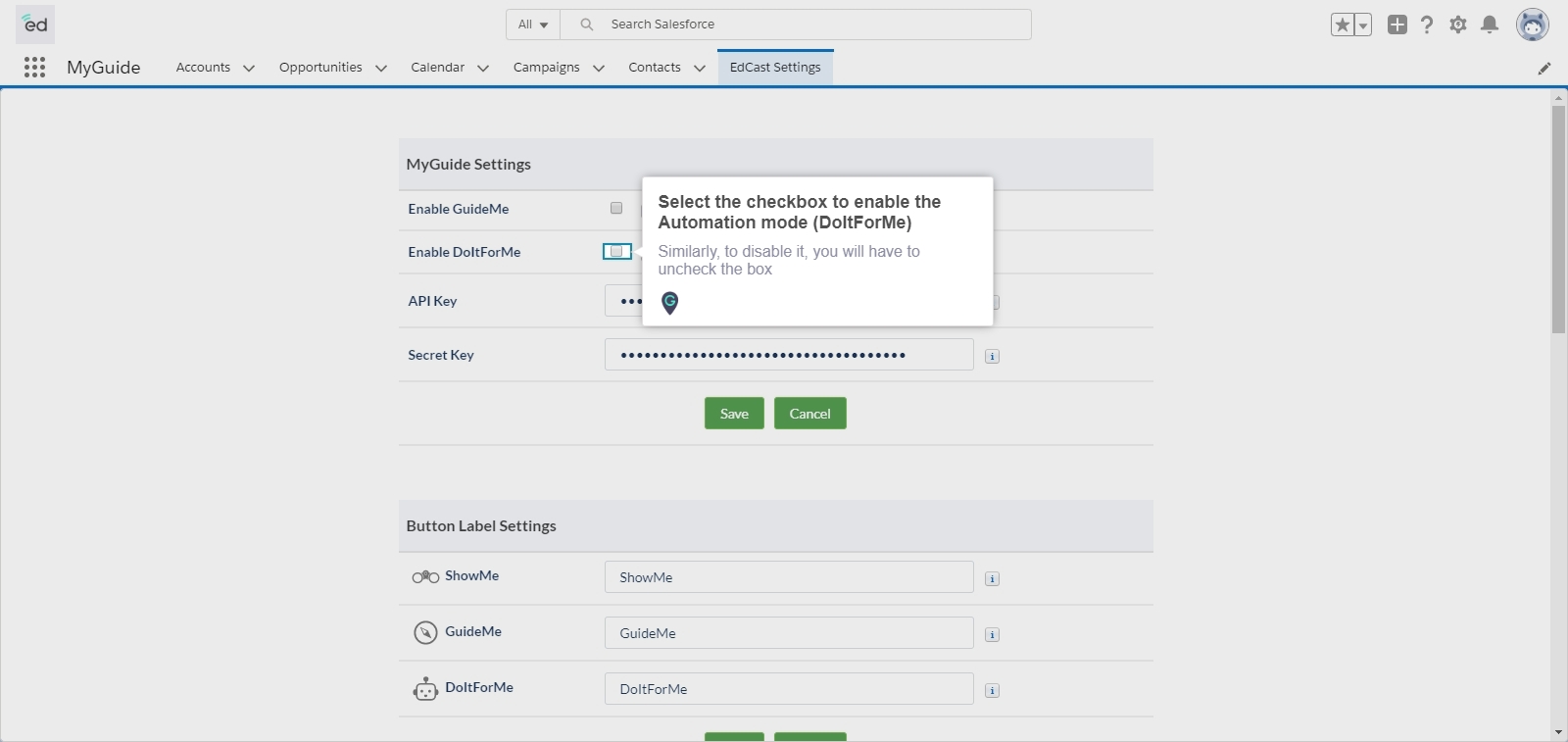The image size is (1568, 742).
Task: Open the Campaigns tab
Action: point(546,67)
